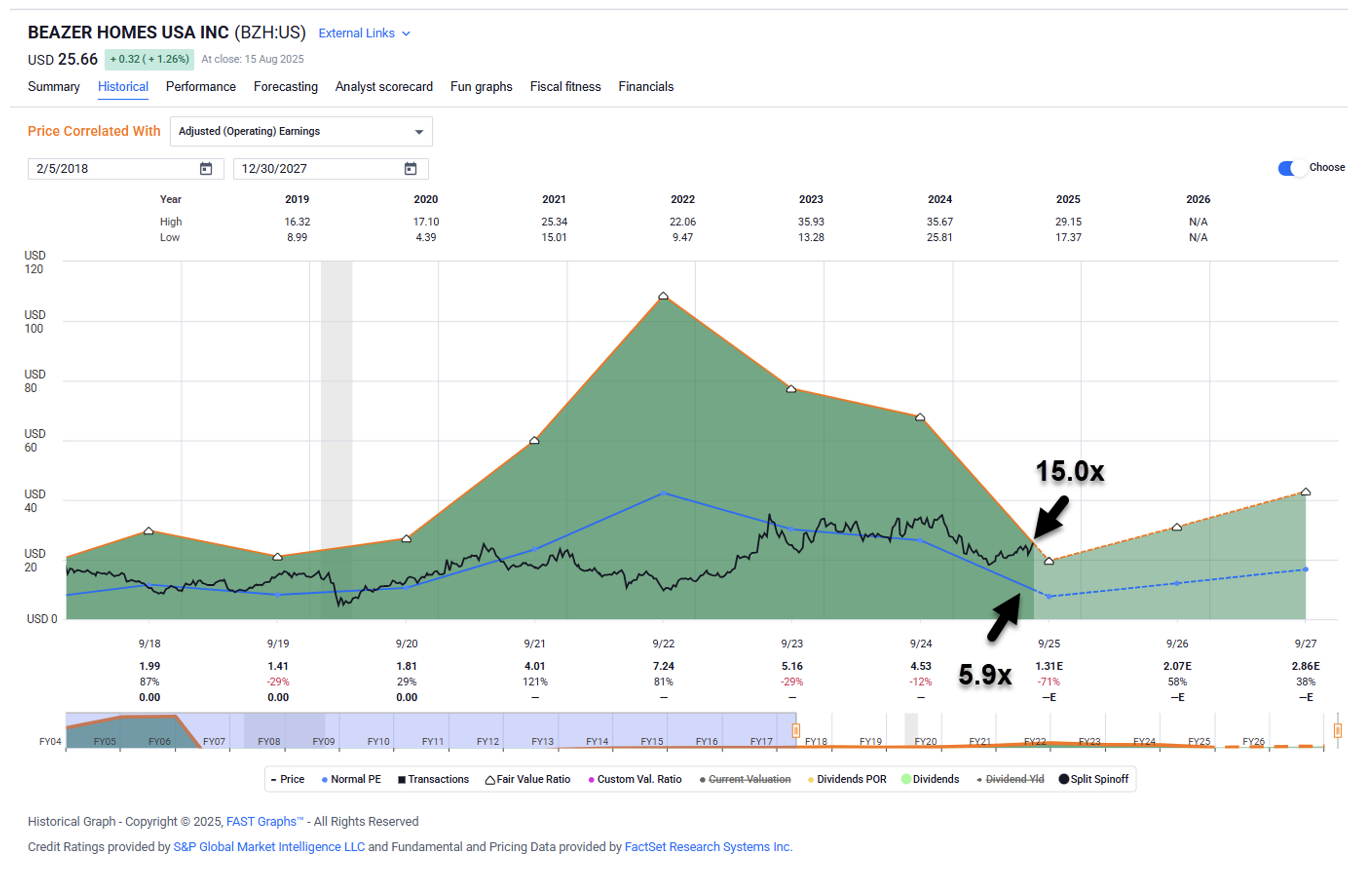Image resolution: width=1372 pixels, height=870 pixels.
Task: Go to the Forecasting tab
Action: tap(286, 87)
